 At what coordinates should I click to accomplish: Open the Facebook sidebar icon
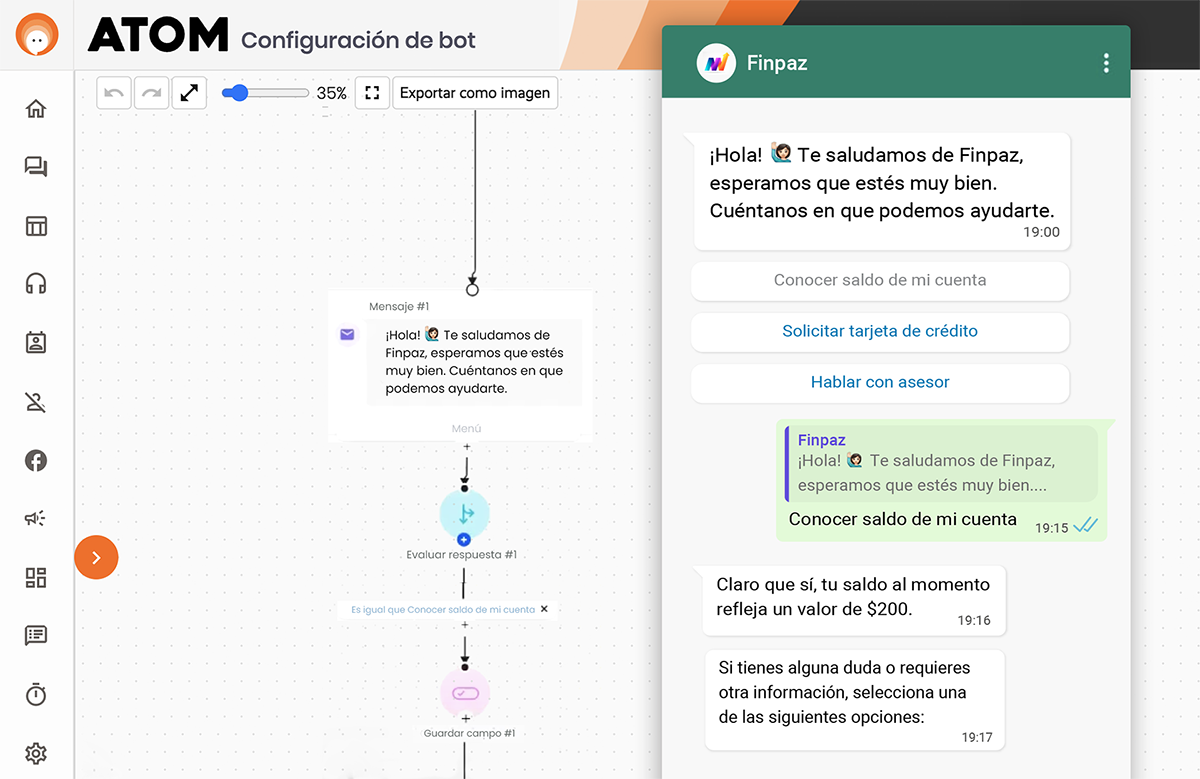pyautogui.click(x=36, y=461)
